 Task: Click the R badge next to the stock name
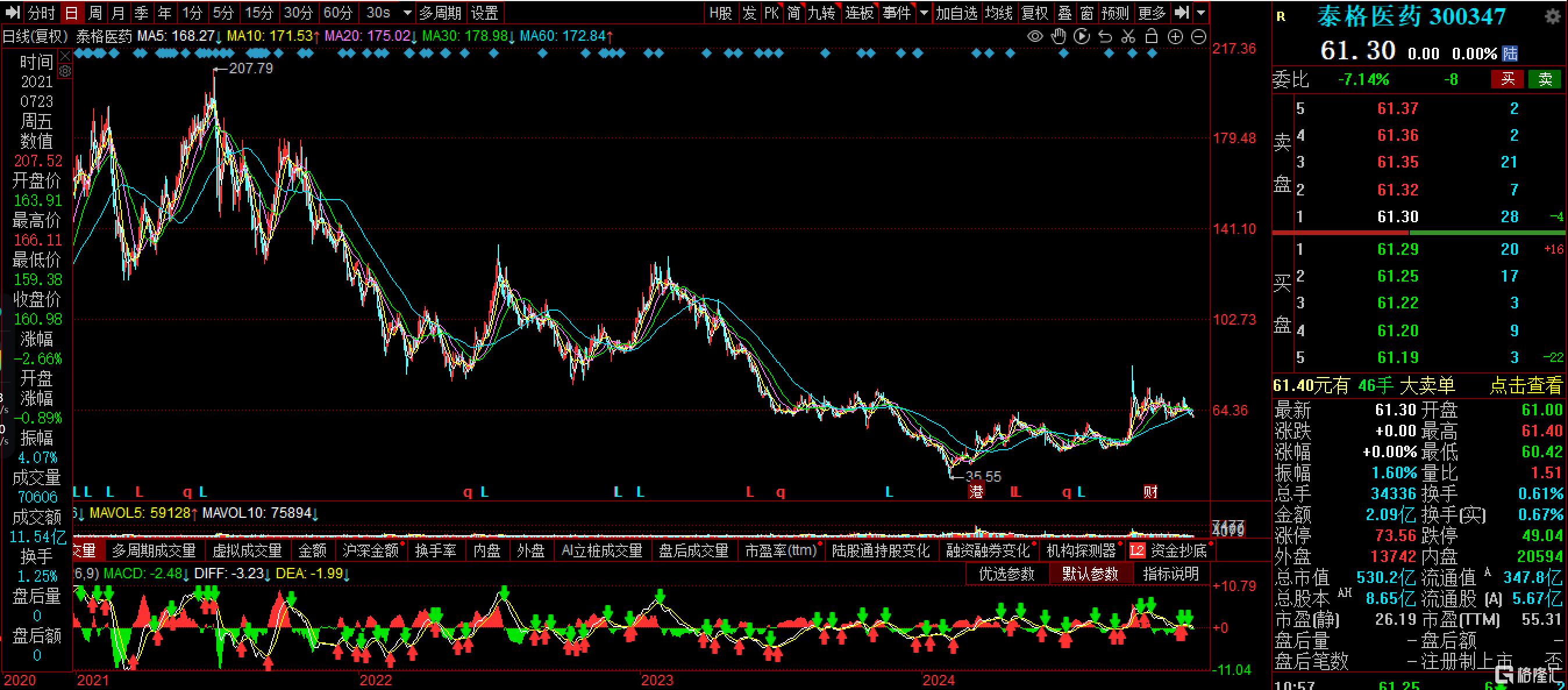[1281, 17]
